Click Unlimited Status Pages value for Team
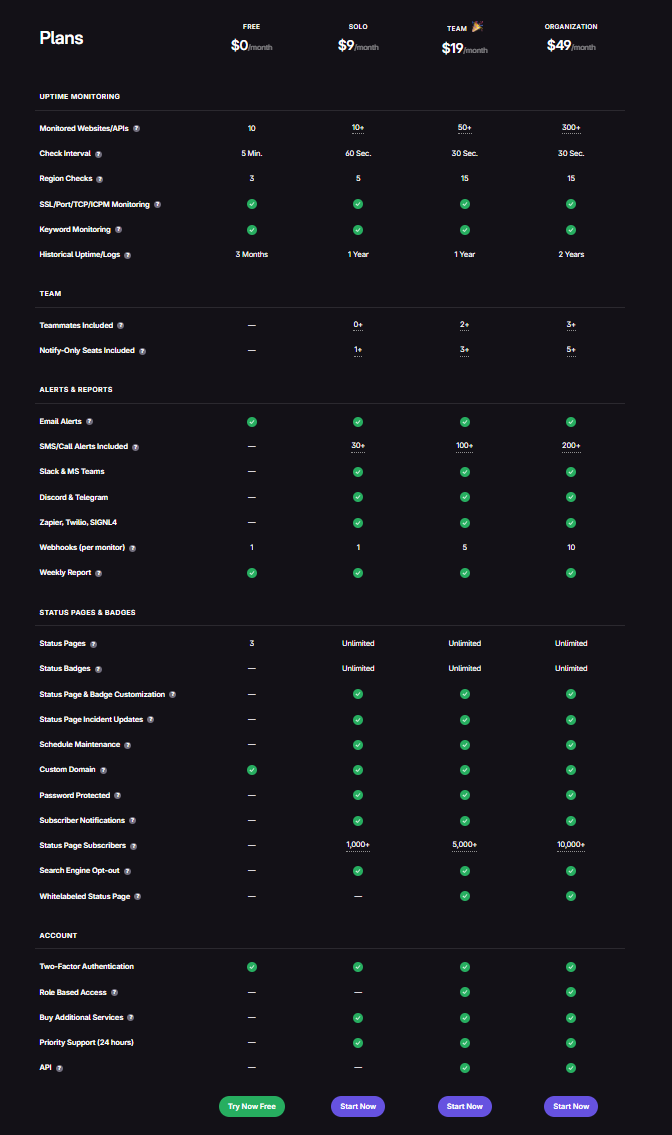Screen dimensions: 672x1135 (x=465, y=643)
